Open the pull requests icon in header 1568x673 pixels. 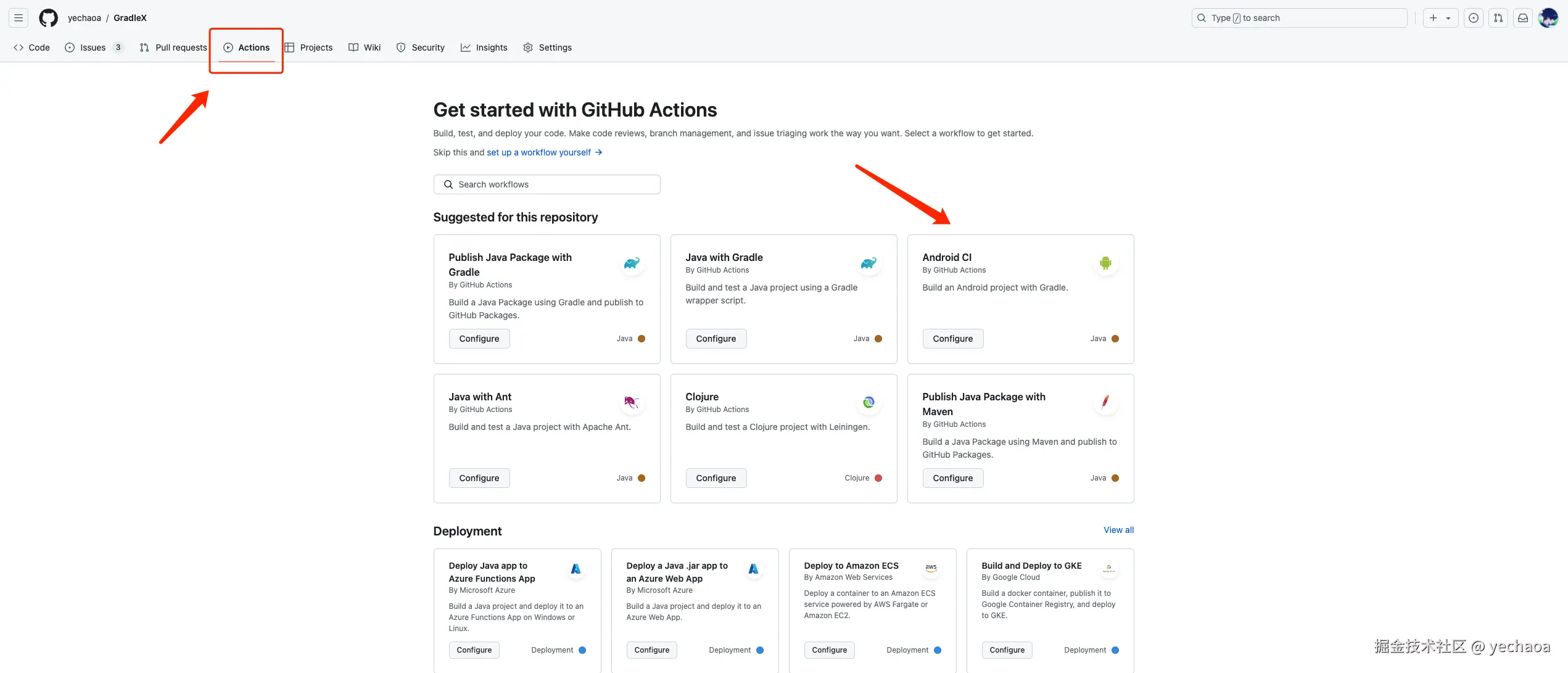[x=1498, y=18]
